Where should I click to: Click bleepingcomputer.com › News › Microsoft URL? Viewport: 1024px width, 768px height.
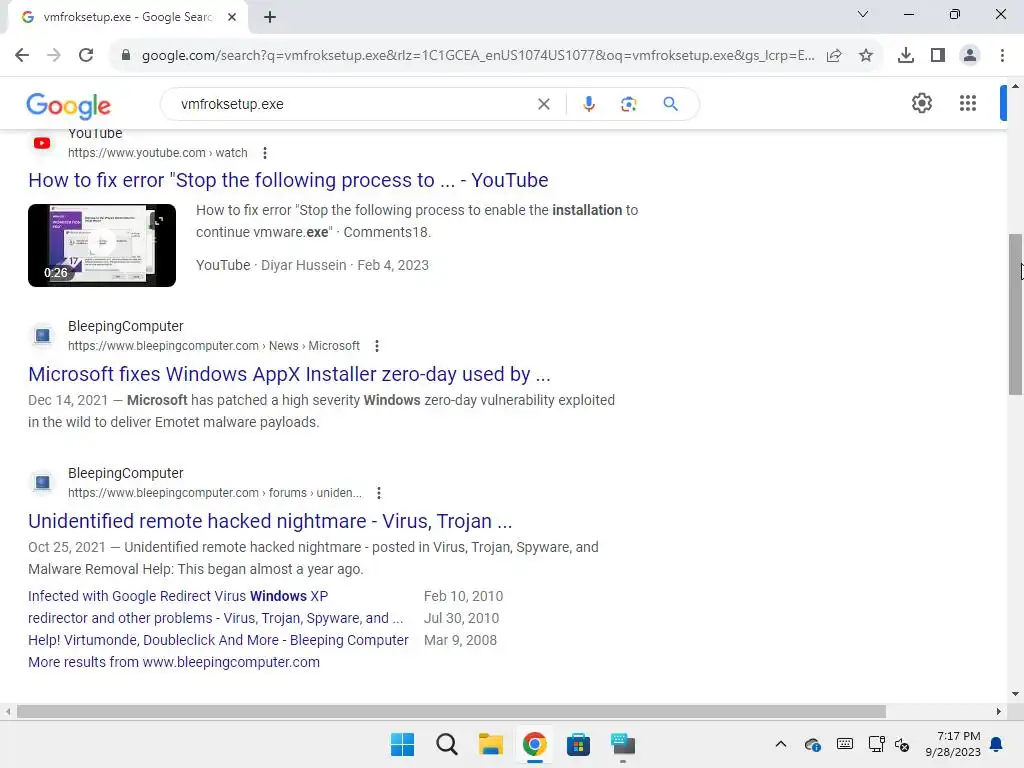point(214,346)
